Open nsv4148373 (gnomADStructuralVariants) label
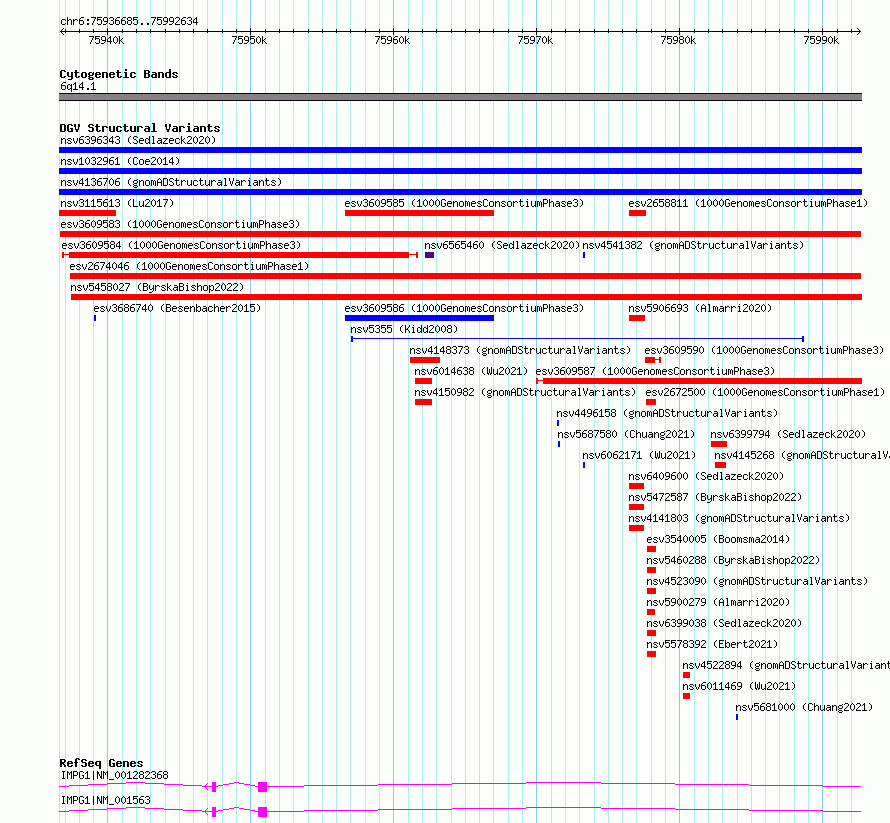Viewport: 890px width, 823px height. coord(520,350)
